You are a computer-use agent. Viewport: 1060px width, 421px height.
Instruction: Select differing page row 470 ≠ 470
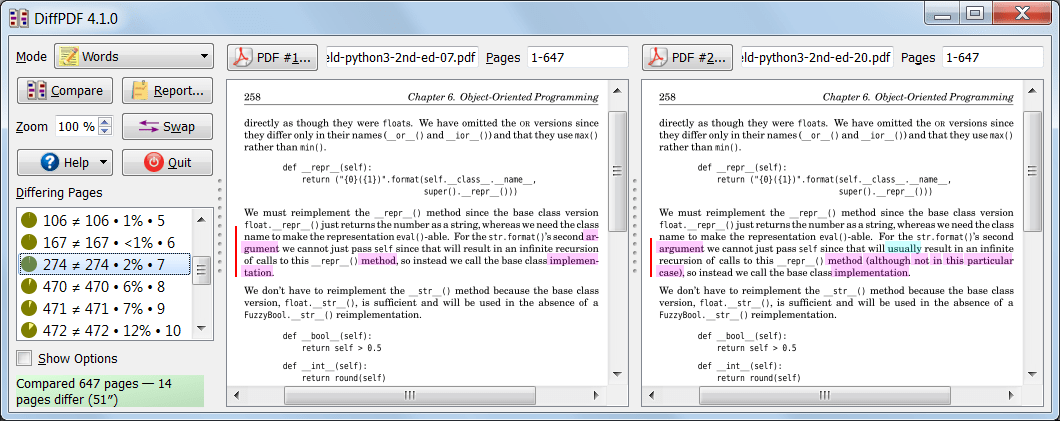point(105,287)
